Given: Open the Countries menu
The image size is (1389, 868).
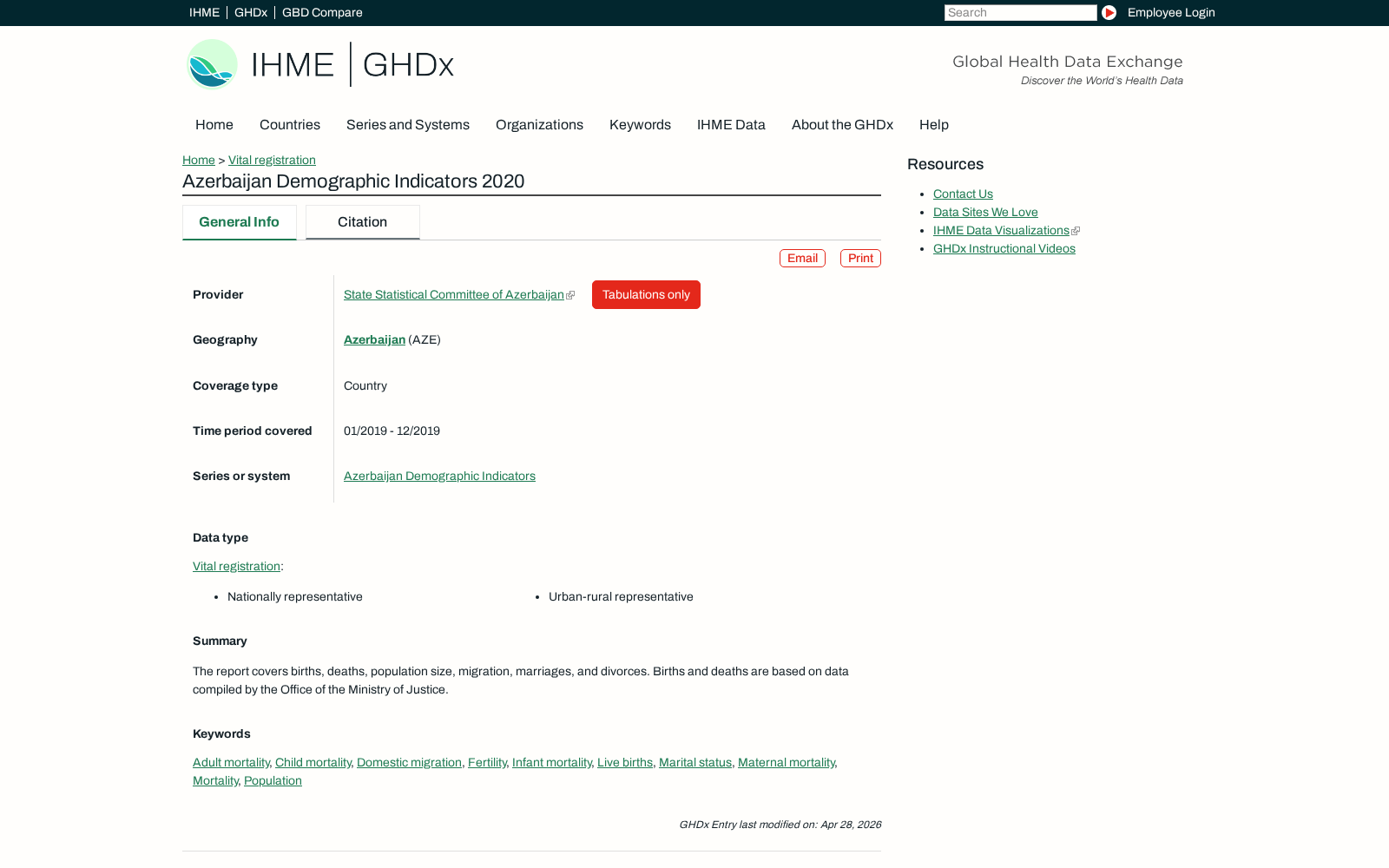Looking at the screenshot, I should tap(290, 125).
